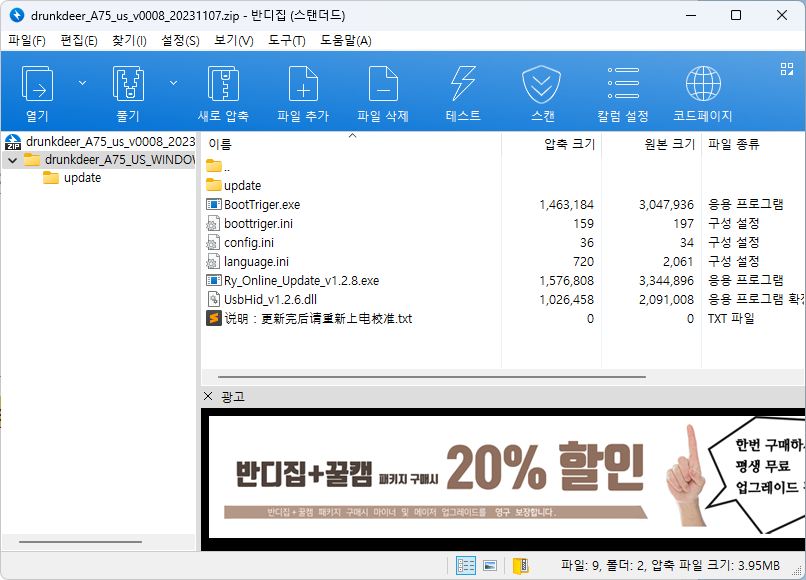Click language.ini file name

(256, 262)
